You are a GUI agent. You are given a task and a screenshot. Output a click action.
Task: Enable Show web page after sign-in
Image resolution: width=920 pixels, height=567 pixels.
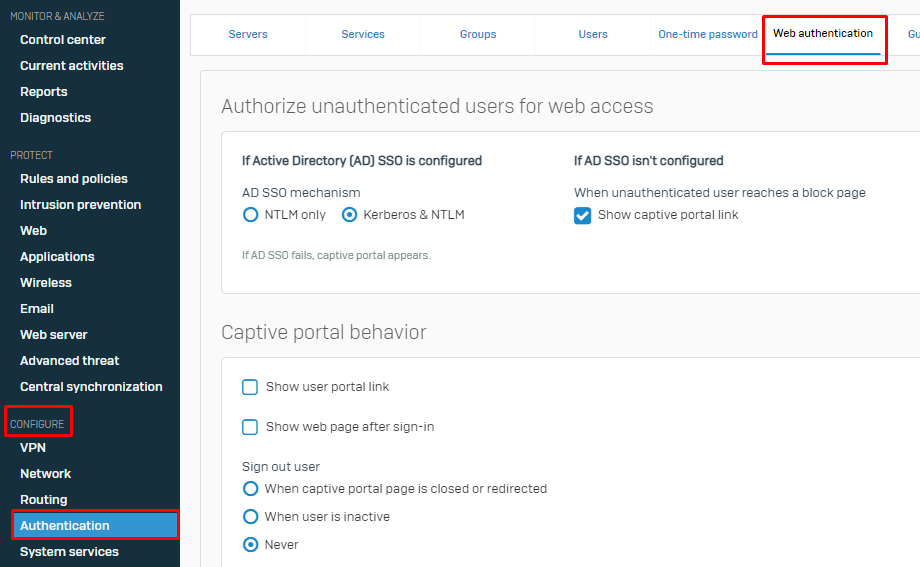(250, 427)
